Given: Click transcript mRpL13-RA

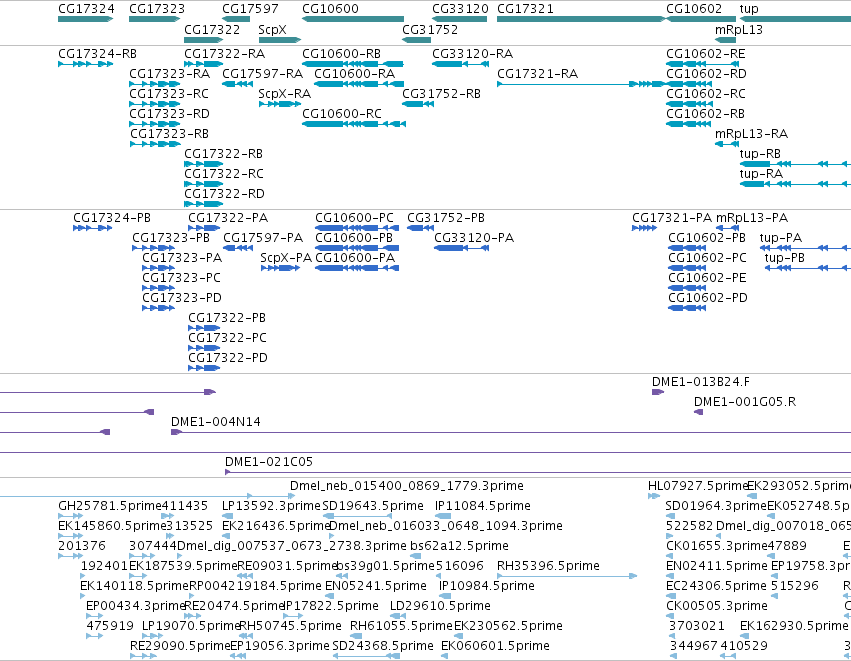Looking at the screenshot, I should pos(751,134).
